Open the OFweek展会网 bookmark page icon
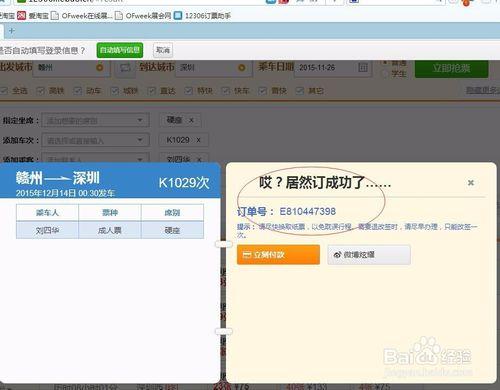Viewport: 500px width, 390px height. click(x=119, y=16)
